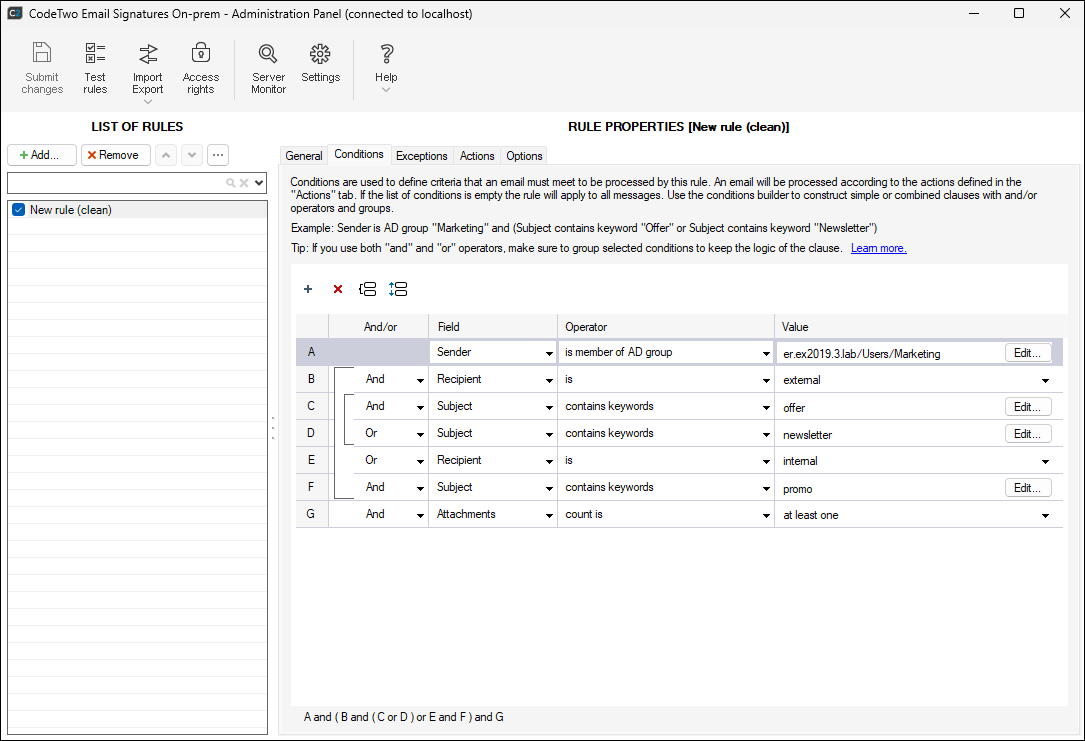The height and width of the screenshot is (741, 1085).
Task: Click the Add... rule button
Action: click(42, 155)
